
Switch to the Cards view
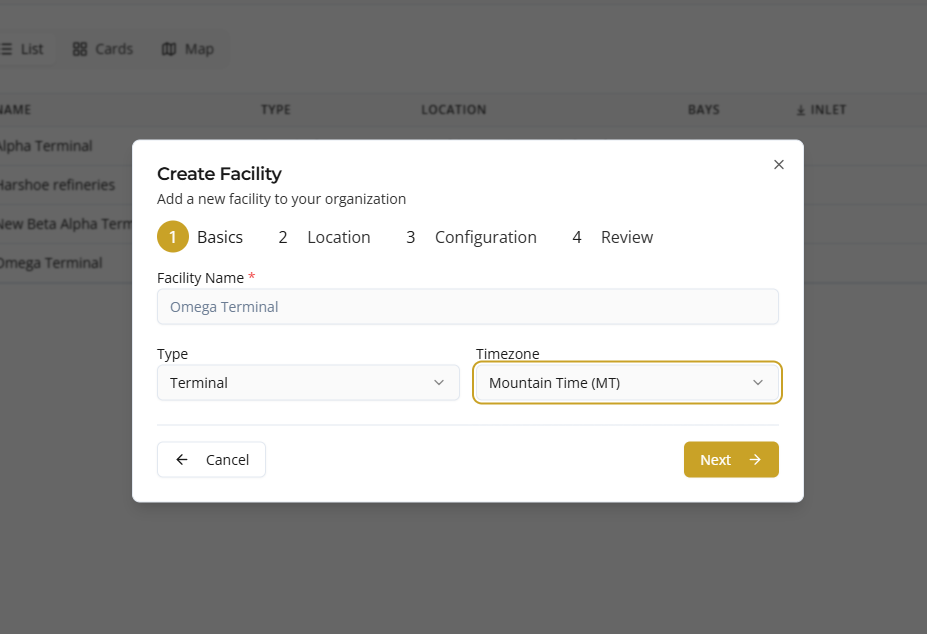(103, 49)
